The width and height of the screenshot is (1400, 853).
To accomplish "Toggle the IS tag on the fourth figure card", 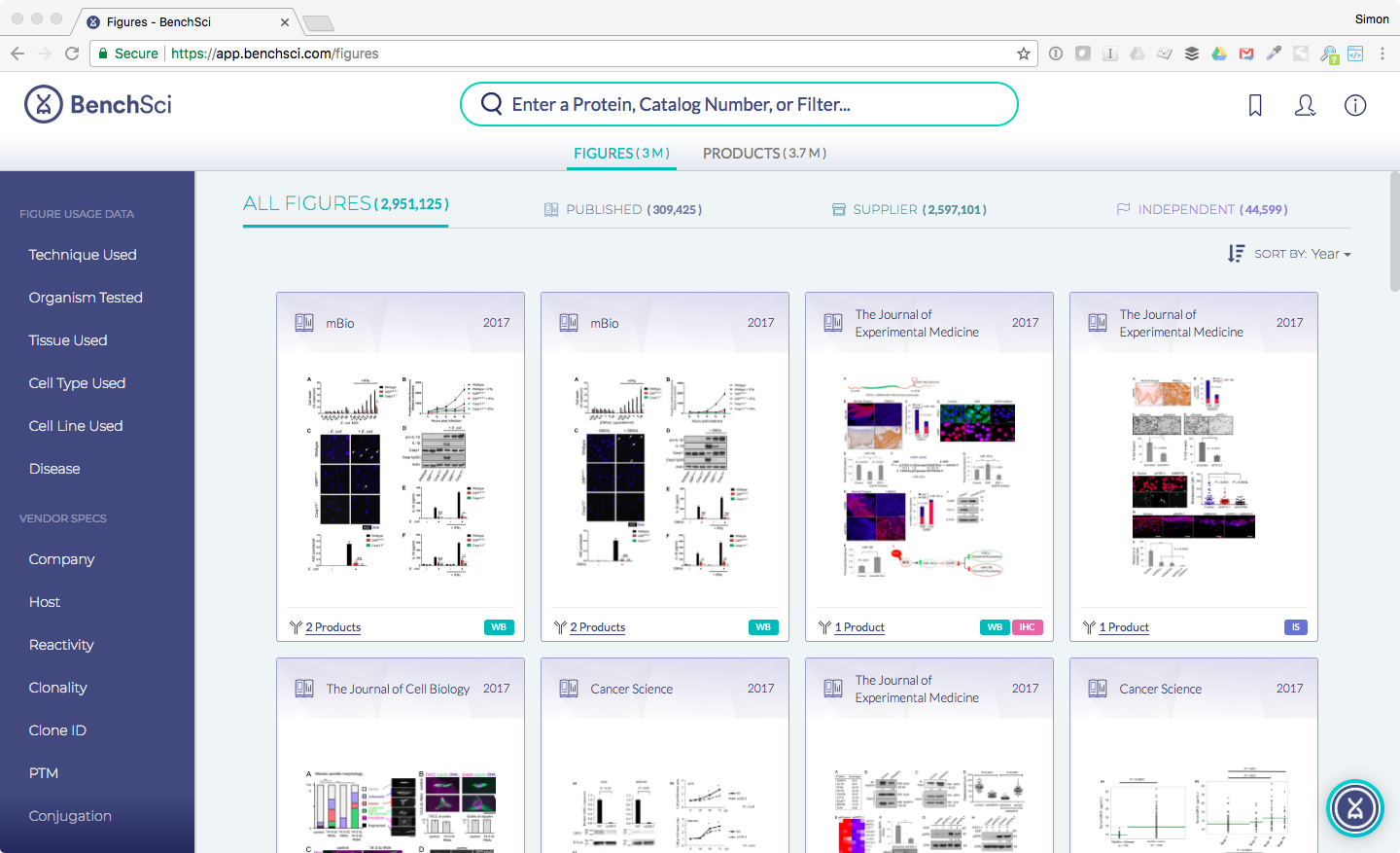I will (1295, 627).
